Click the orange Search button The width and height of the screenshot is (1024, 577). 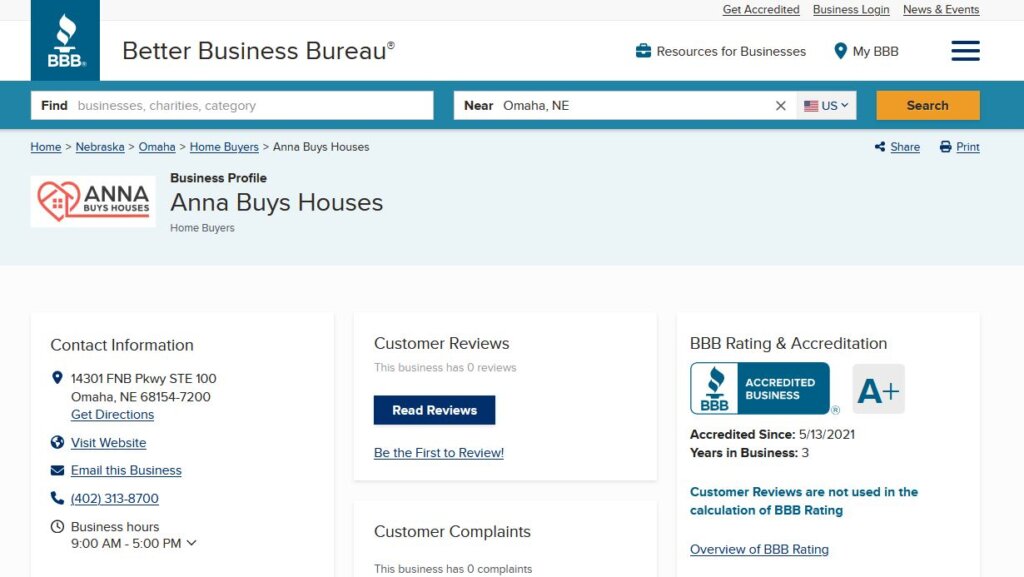(x=928, y=106)
